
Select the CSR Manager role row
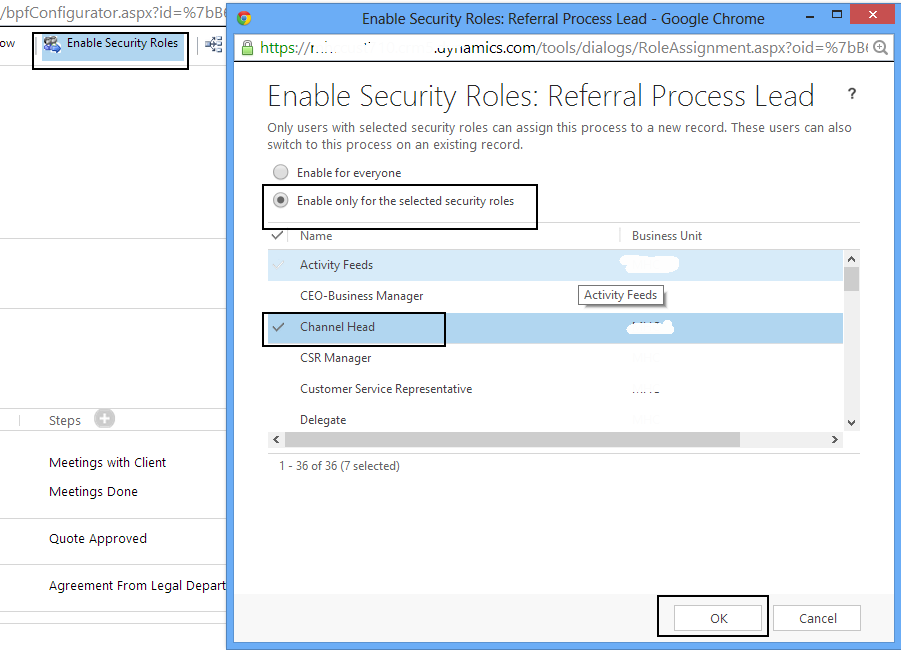[336, 358]
